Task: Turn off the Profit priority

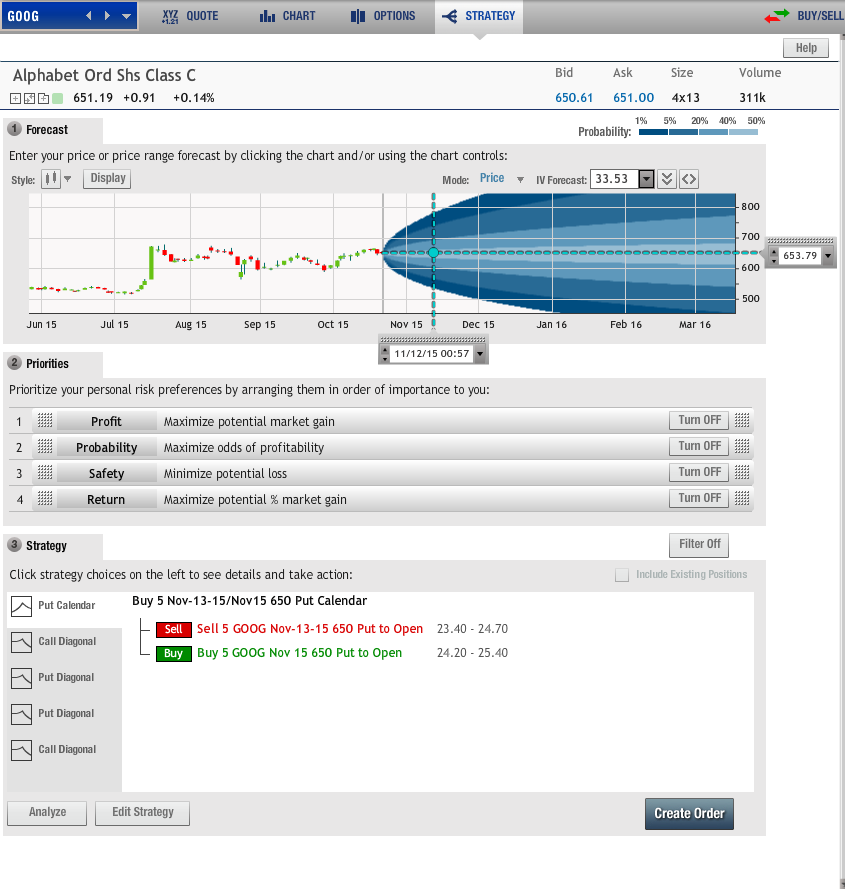Action: (699, 421)
